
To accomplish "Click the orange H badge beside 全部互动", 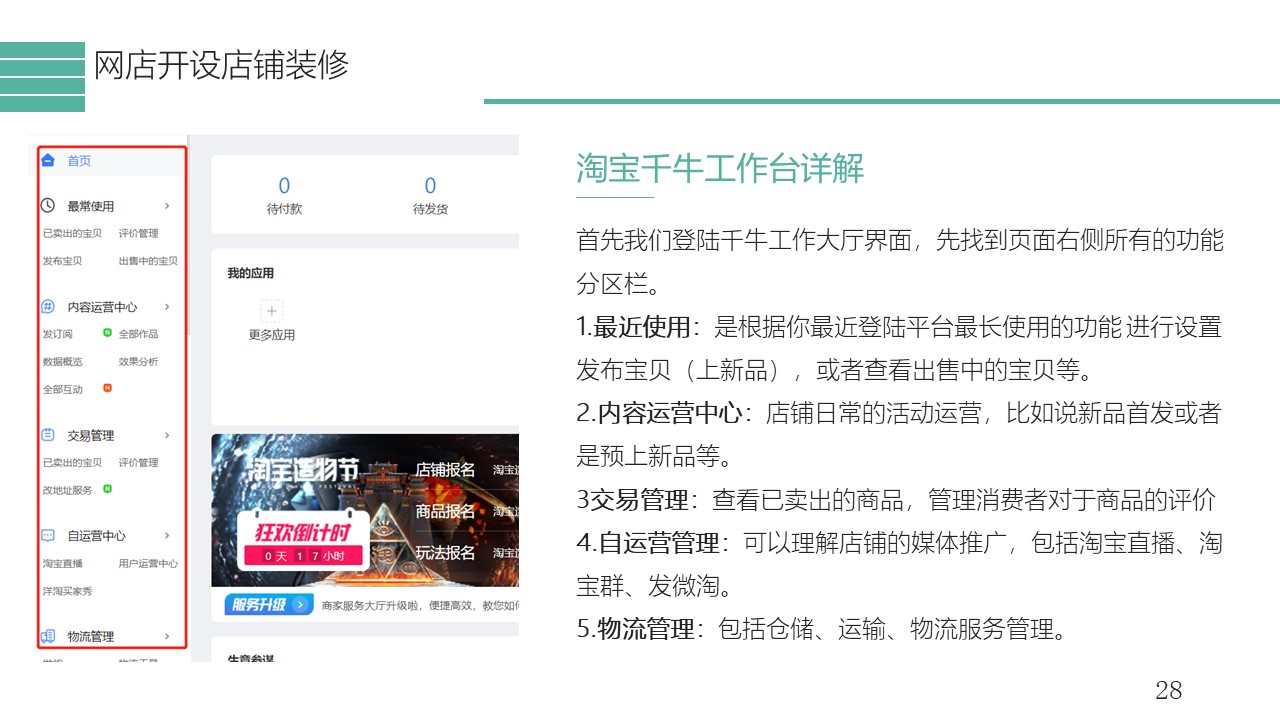I will coord(108,388).
